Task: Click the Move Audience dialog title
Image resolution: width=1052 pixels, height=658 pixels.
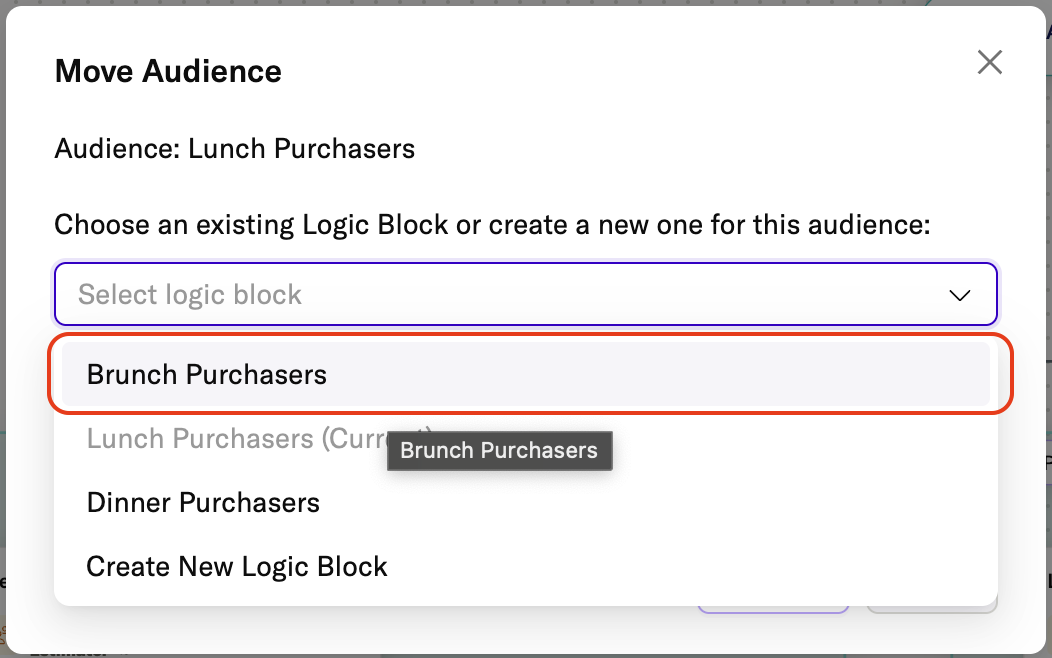Action: (x=167, y=71)
